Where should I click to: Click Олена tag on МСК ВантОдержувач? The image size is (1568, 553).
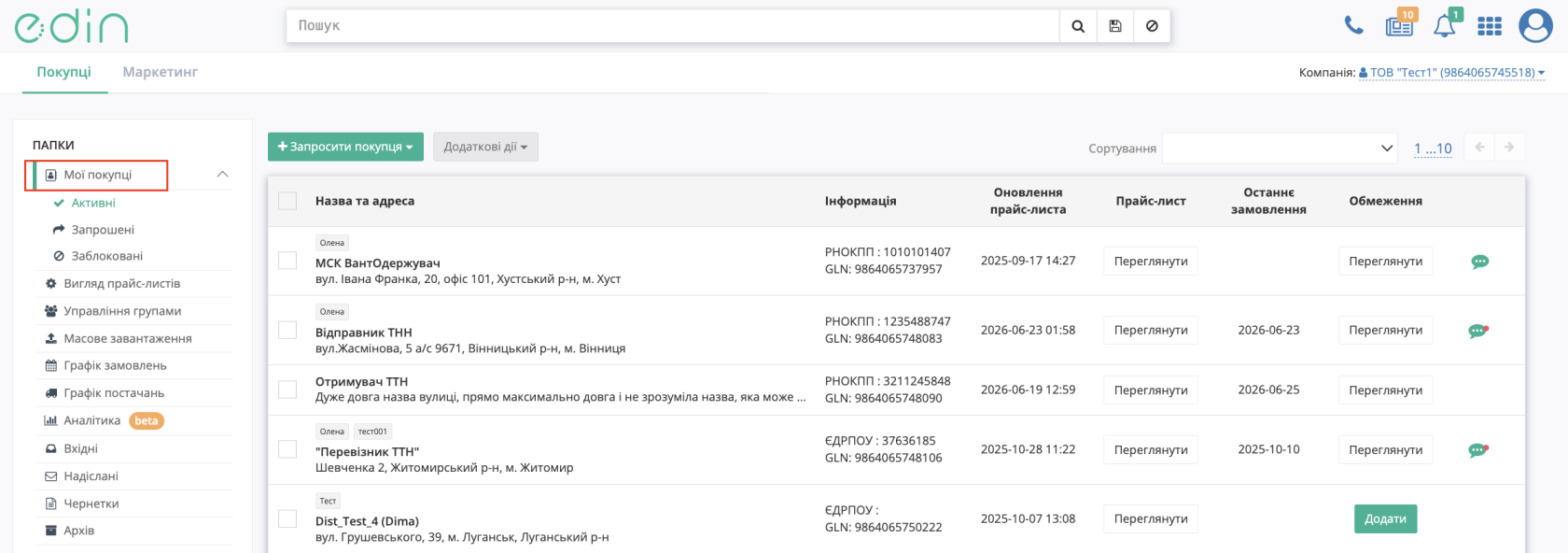point(332,243)
